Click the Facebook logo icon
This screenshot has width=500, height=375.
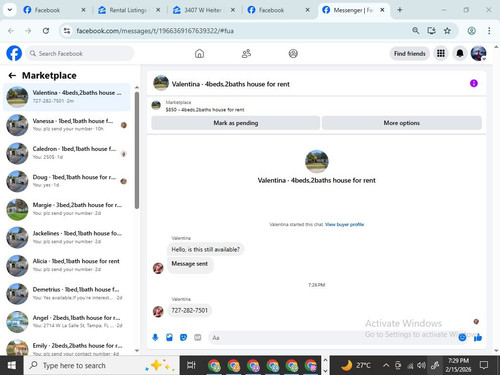14,53
